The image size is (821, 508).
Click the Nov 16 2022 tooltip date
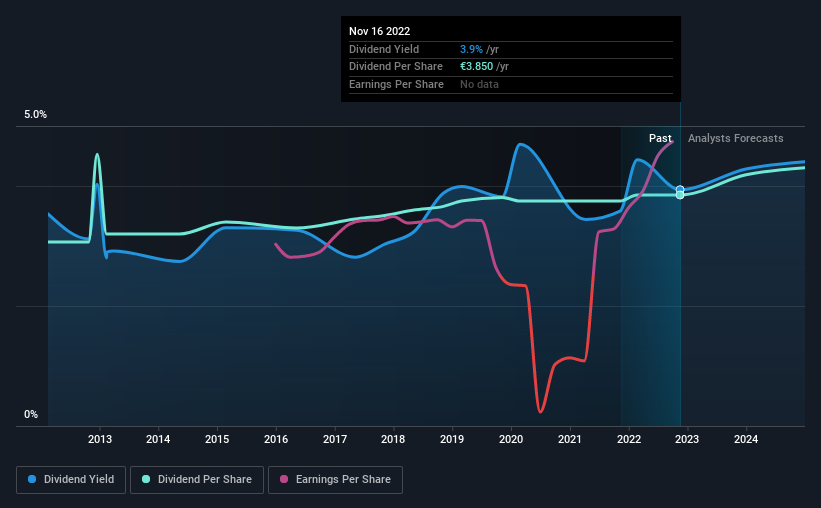click(380, 31)
